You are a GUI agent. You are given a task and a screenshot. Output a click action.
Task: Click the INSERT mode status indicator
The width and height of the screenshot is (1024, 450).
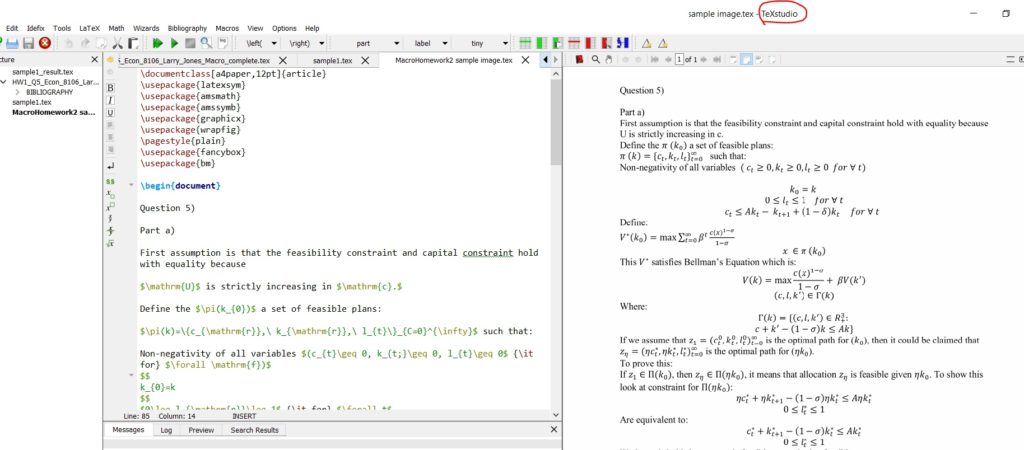click(244, 416)
